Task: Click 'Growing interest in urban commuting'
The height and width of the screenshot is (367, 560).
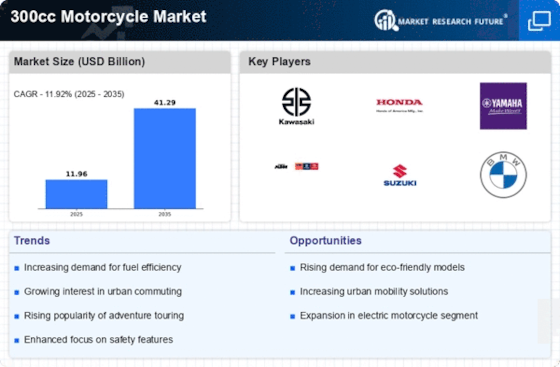Action: [x=103, y=292]
